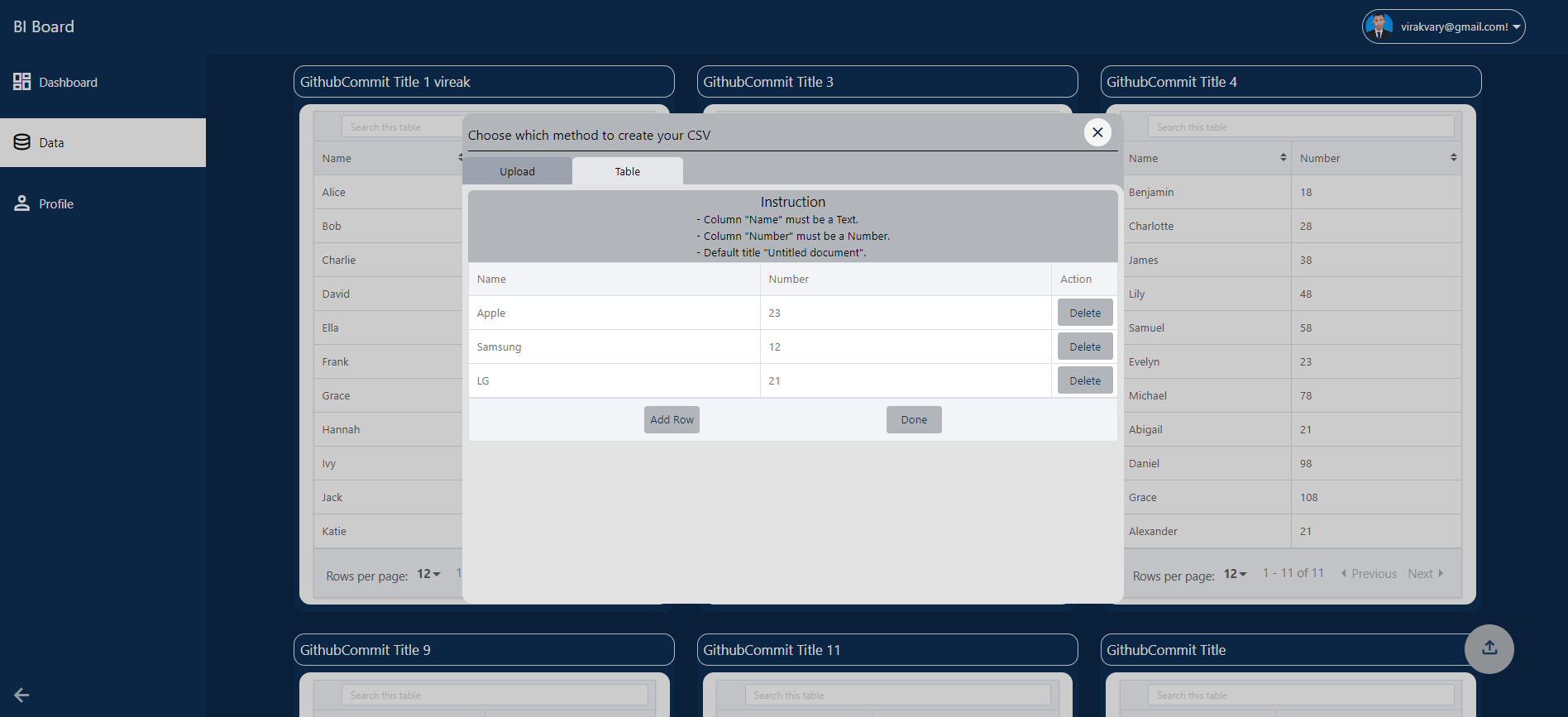Switch to the Upload tab

point(517,171)
